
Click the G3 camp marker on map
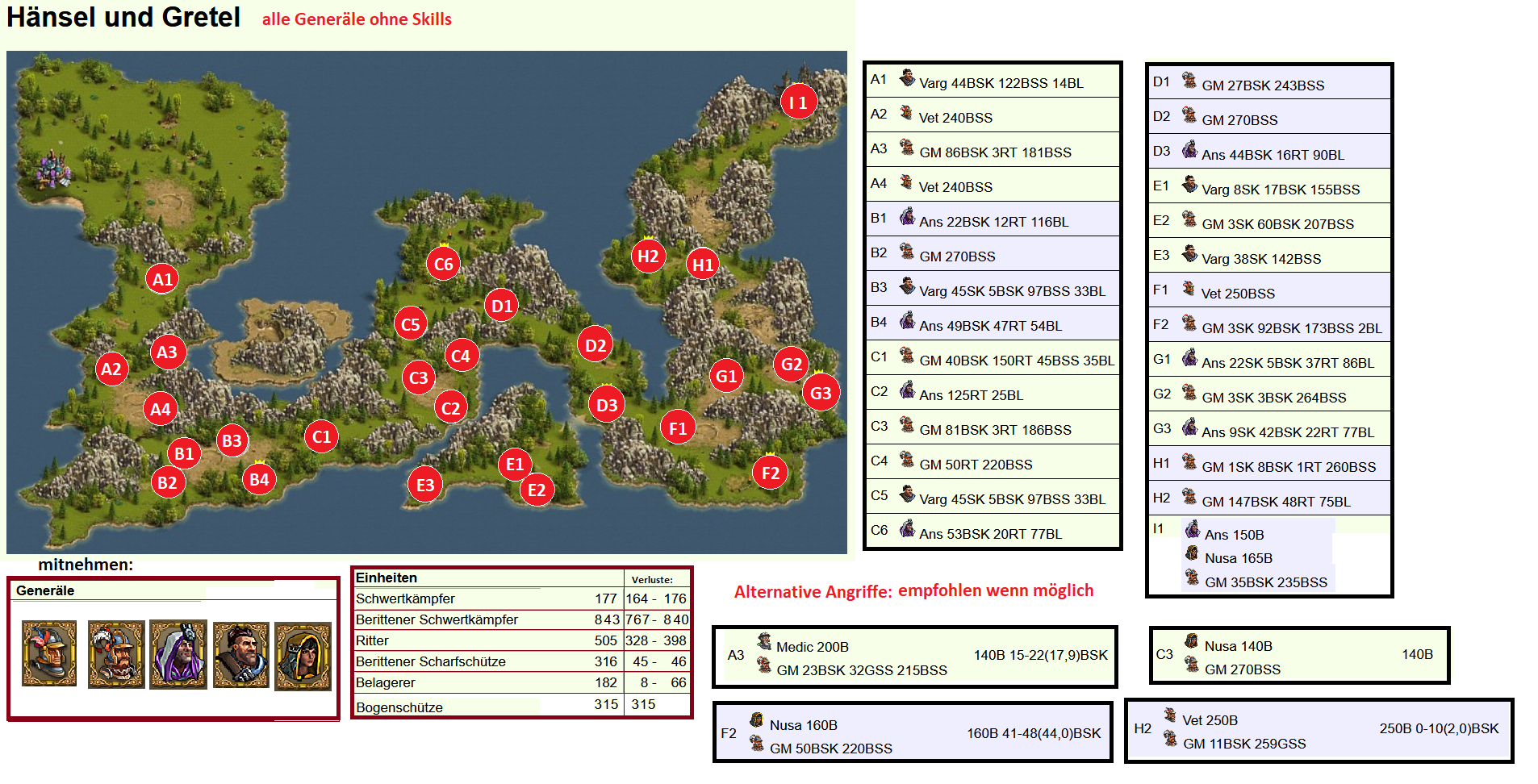click(821, 393)
